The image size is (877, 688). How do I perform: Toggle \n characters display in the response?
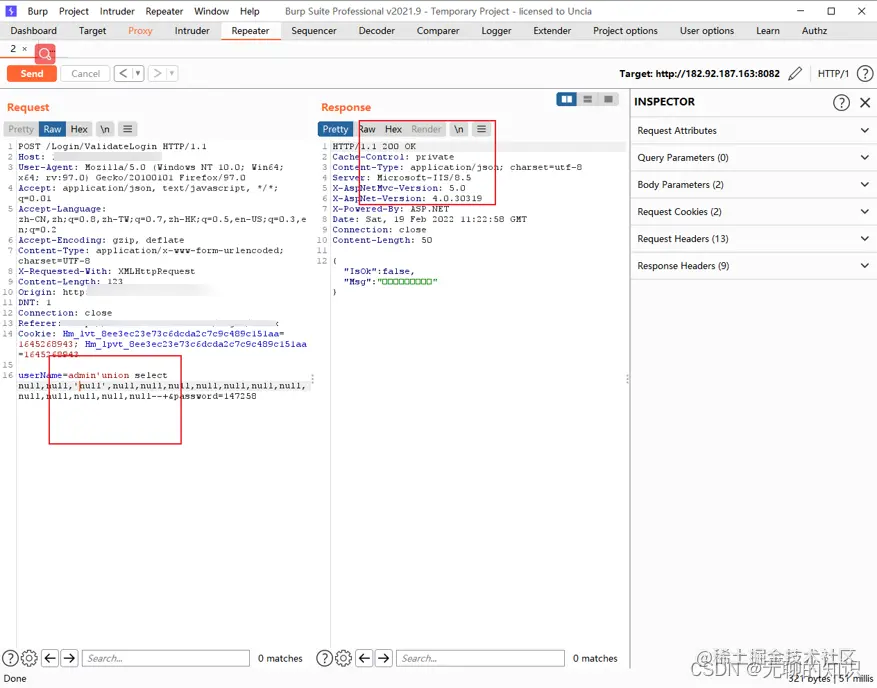click(459, 129)
